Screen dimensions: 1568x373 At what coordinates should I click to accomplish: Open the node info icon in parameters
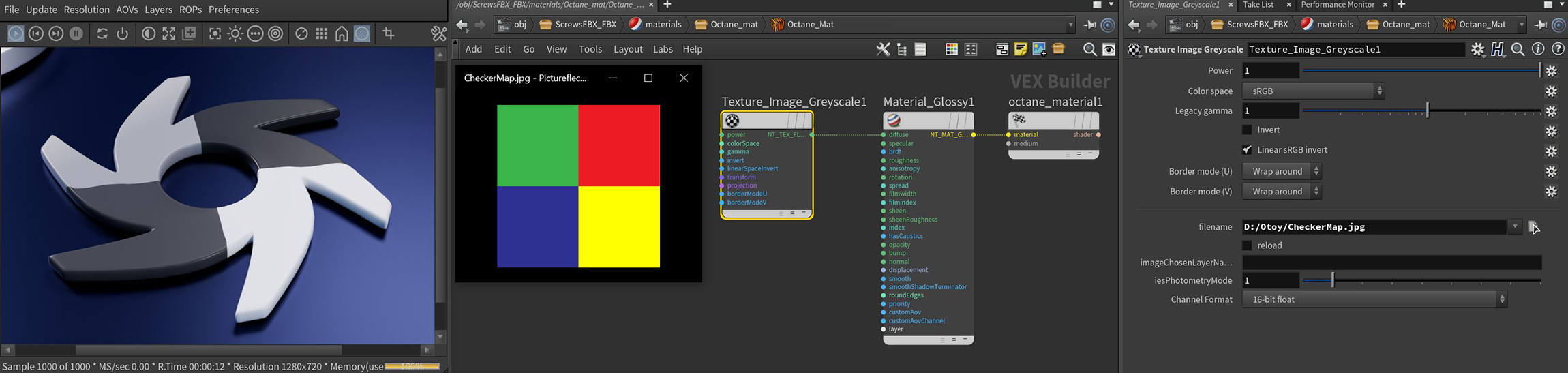(1538, 49)
